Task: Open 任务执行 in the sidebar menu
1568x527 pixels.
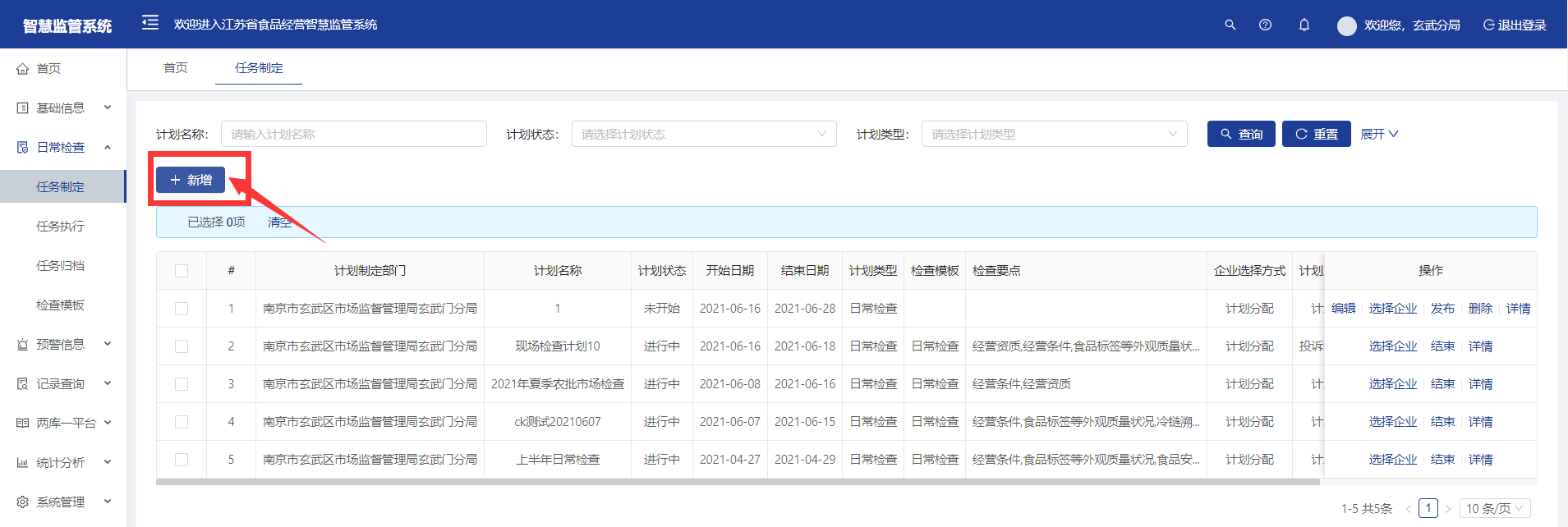Action: coord(60,227)
